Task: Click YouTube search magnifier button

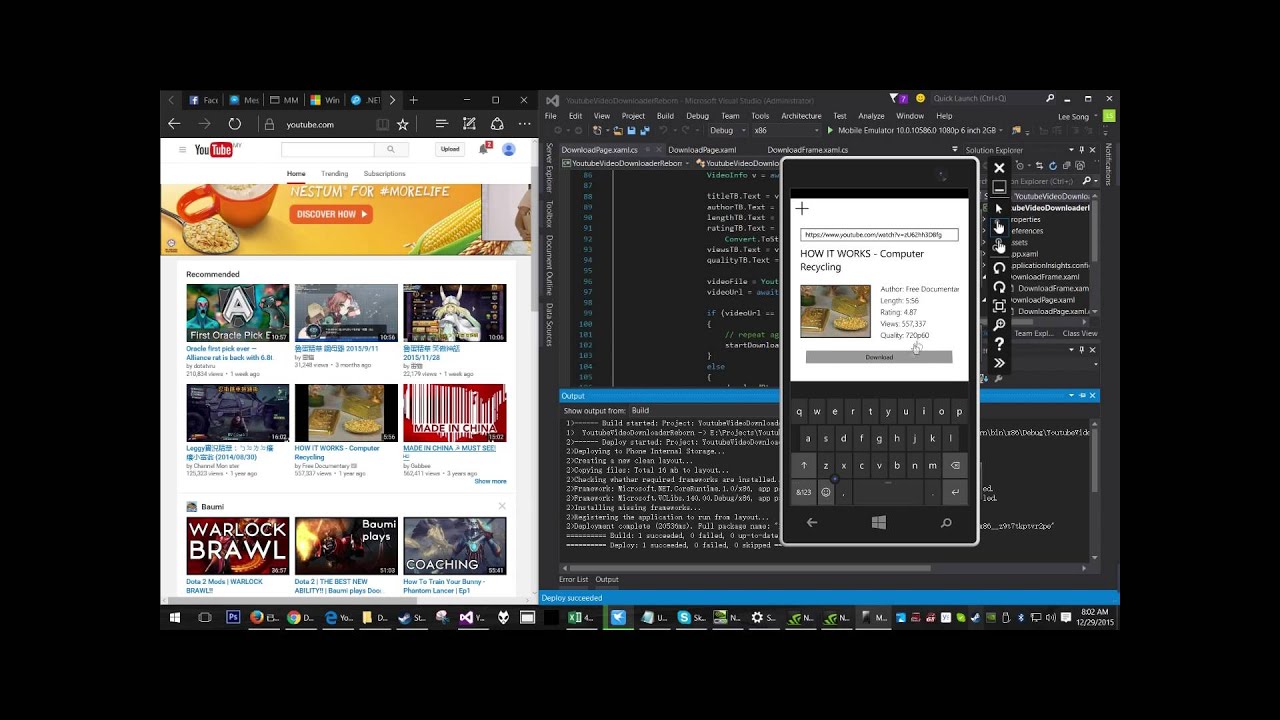Action: click(x=390, y=149)
